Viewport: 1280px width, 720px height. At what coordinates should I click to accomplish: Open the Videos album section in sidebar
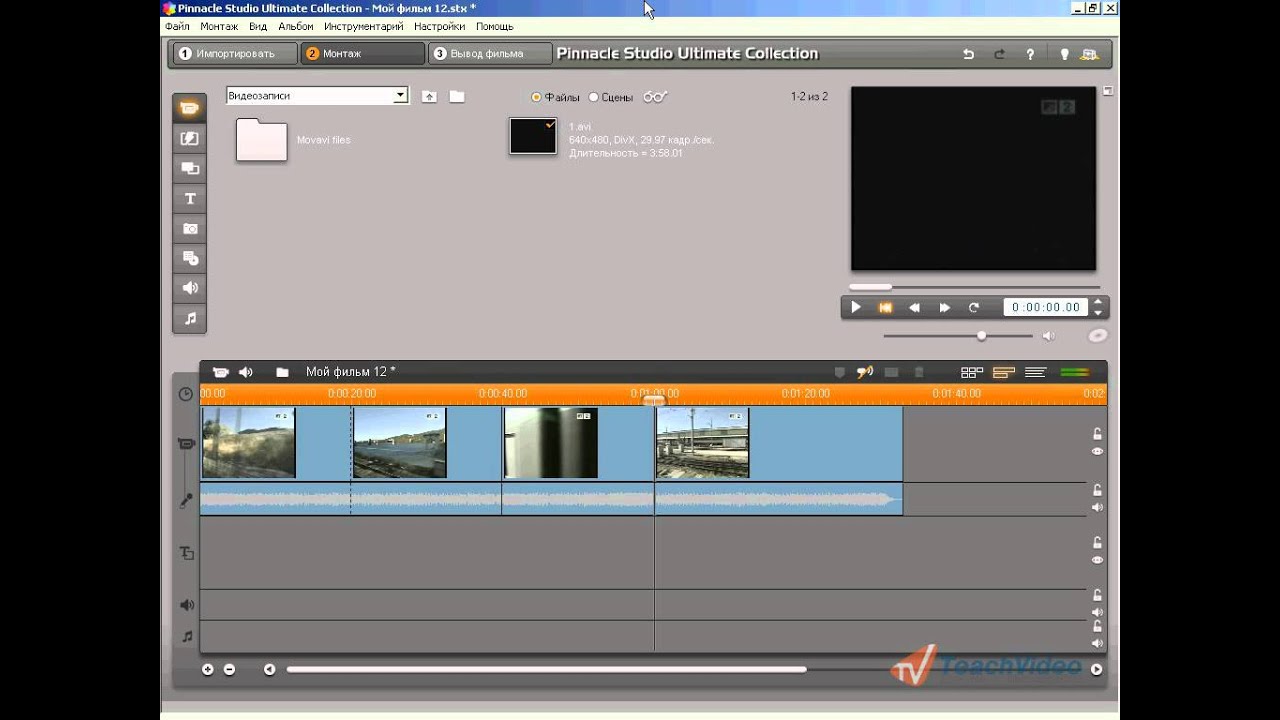pos(190,108)
